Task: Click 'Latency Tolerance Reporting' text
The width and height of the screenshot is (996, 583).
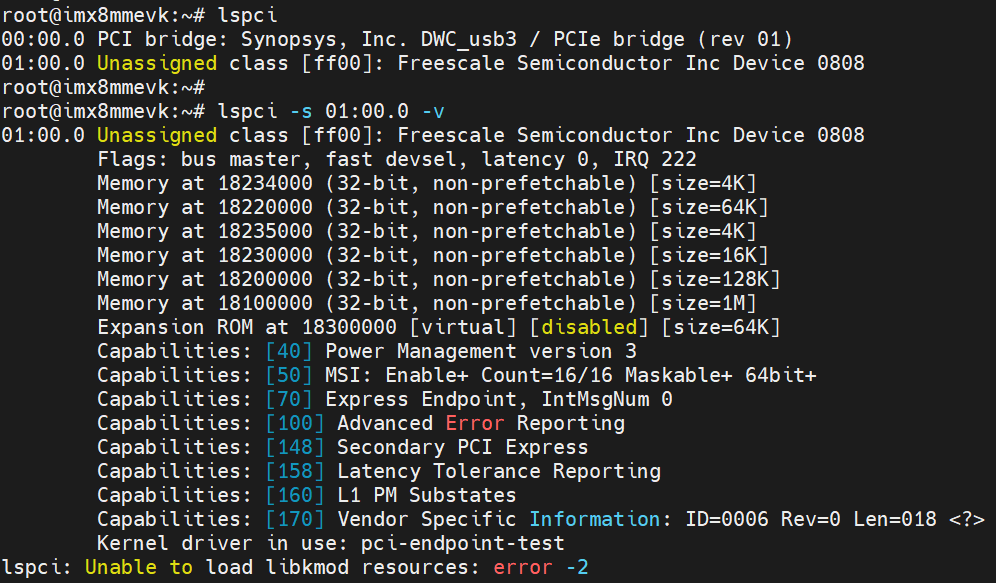Action: pos(498,471)
